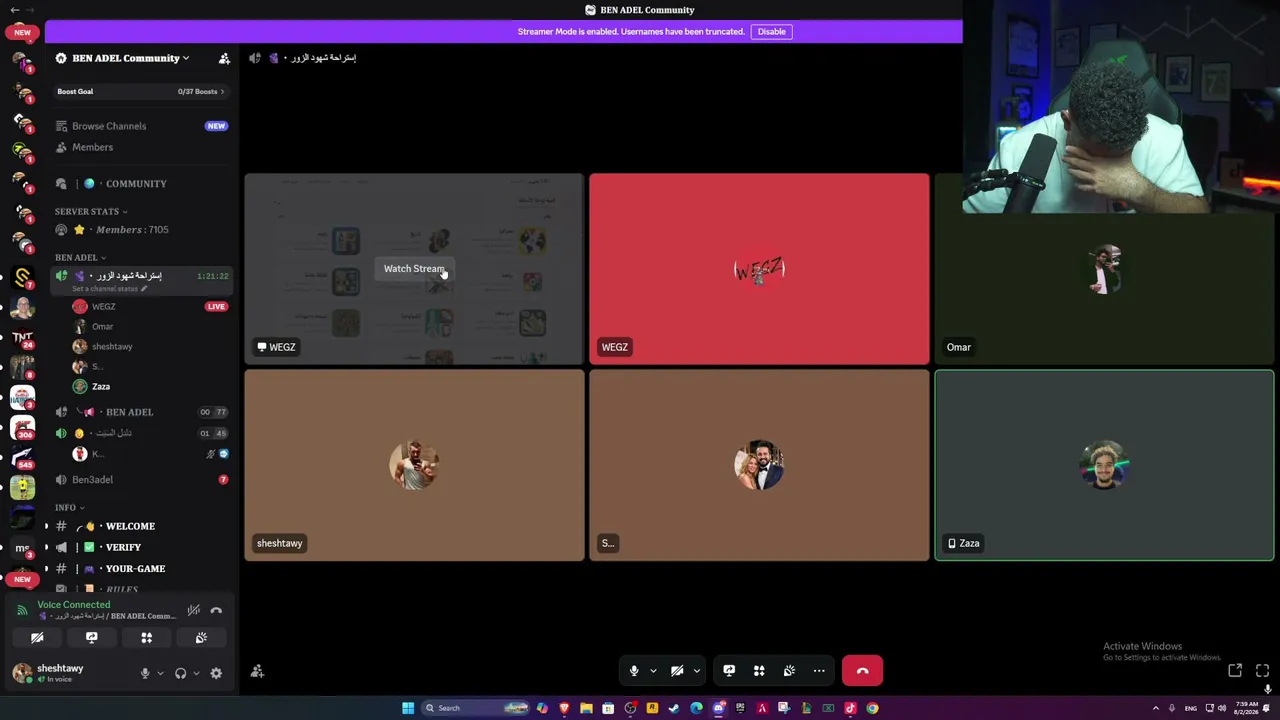Select Omar in the voice channel member list
Screen dimensions: 1280x720
(150, 327)
